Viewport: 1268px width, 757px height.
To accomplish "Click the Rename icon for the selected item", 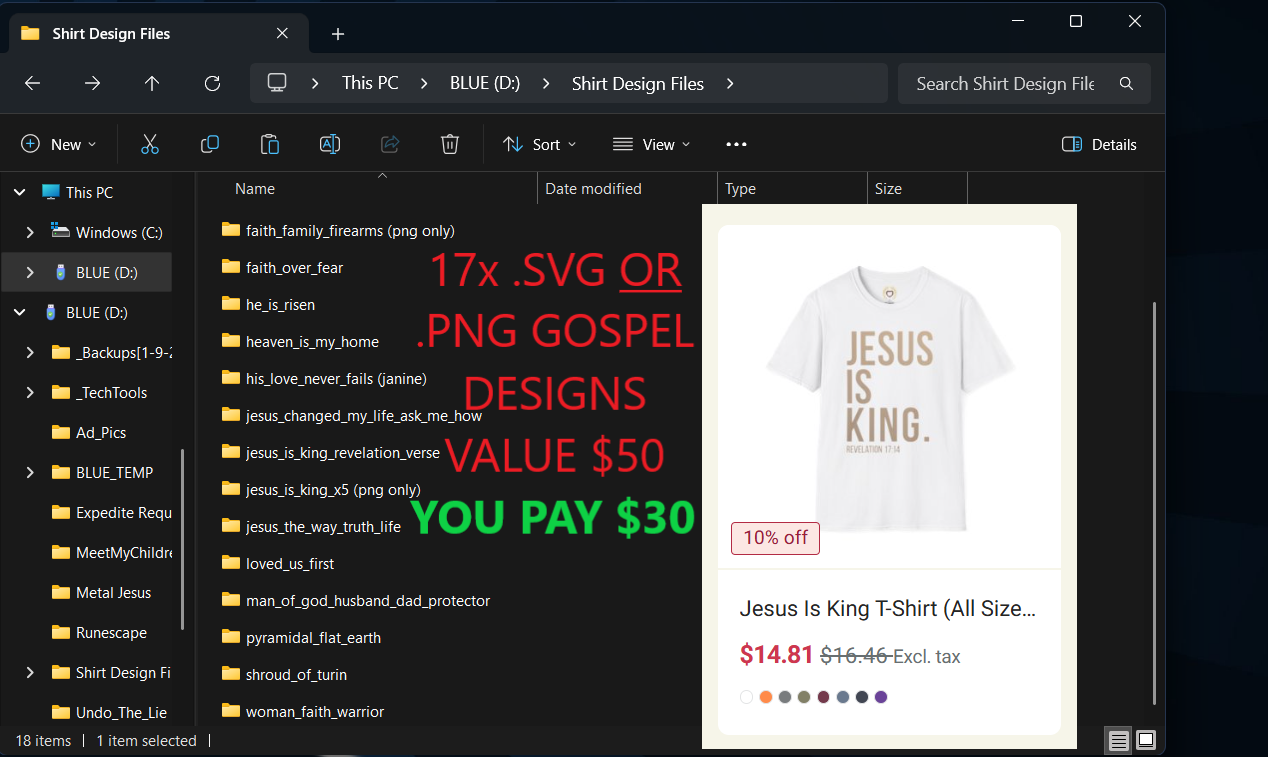I will click(x=330, y=144).
